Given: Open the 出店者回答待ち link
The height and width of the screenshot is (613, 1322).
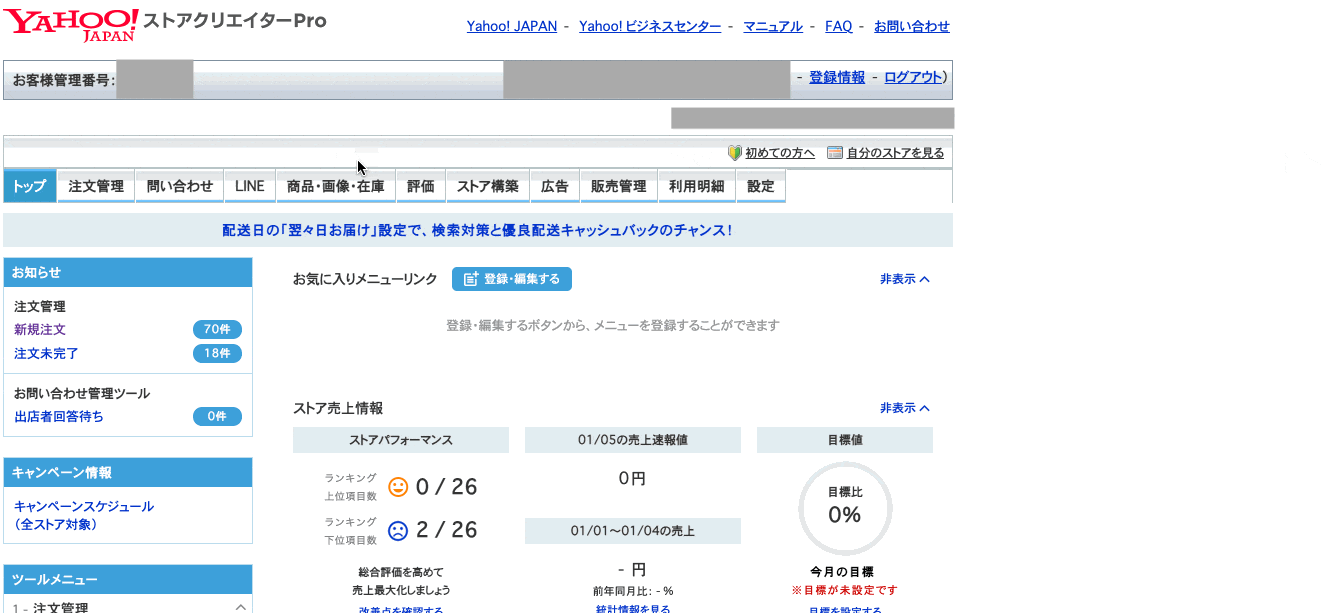Looking at the screenshot, I should click(x=59, y=417).
